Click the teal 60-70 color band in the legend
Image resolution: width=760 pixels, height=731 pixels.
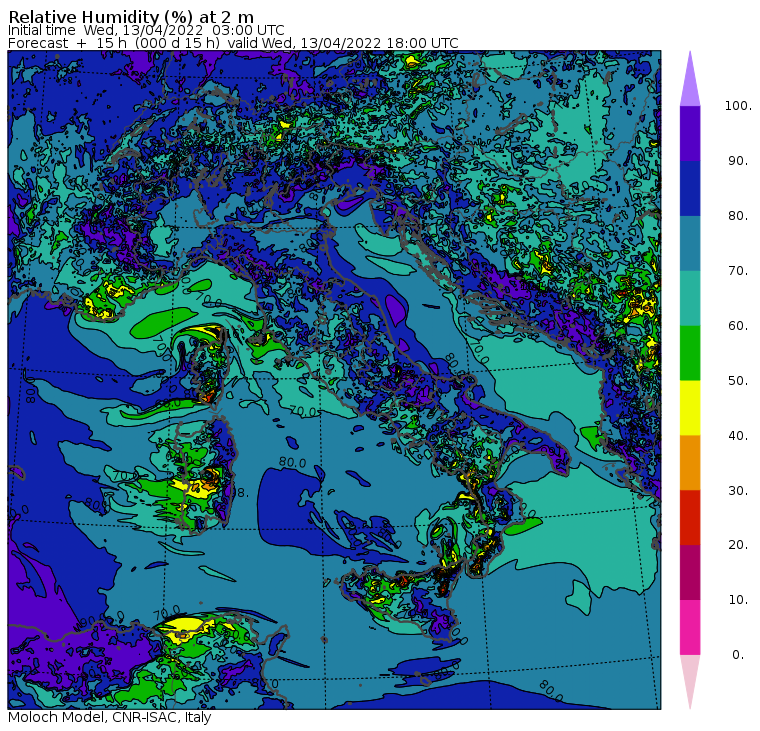tap(690, 298)
